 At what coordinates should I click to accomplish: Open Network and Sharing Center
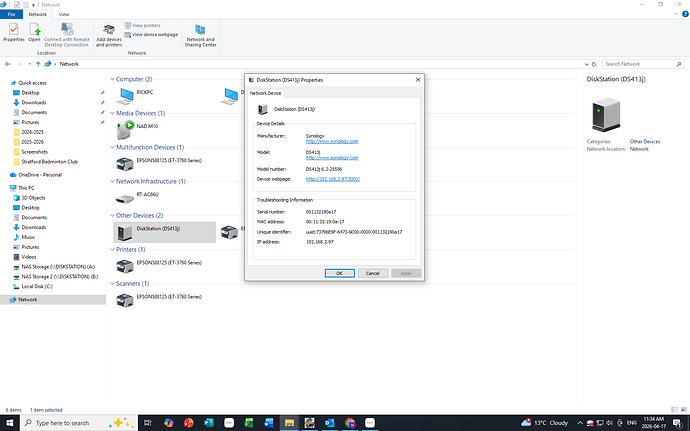pyautogui.click(x=200, y=36)
